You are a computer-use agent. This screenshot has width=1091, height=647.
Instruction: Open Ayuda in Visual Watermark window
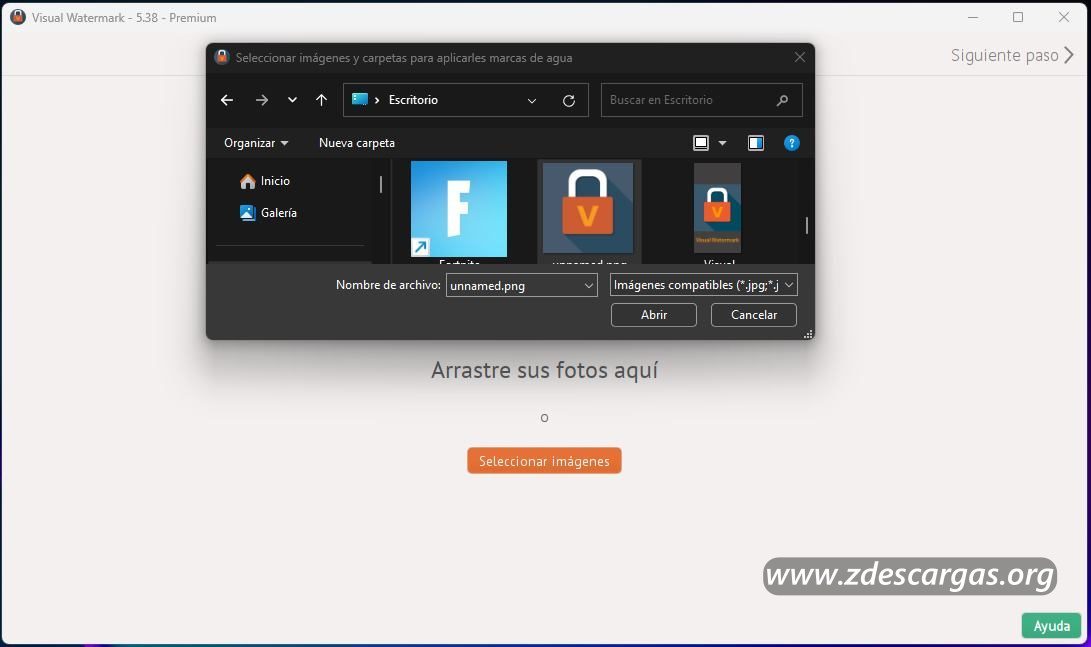click(1051, 625)
